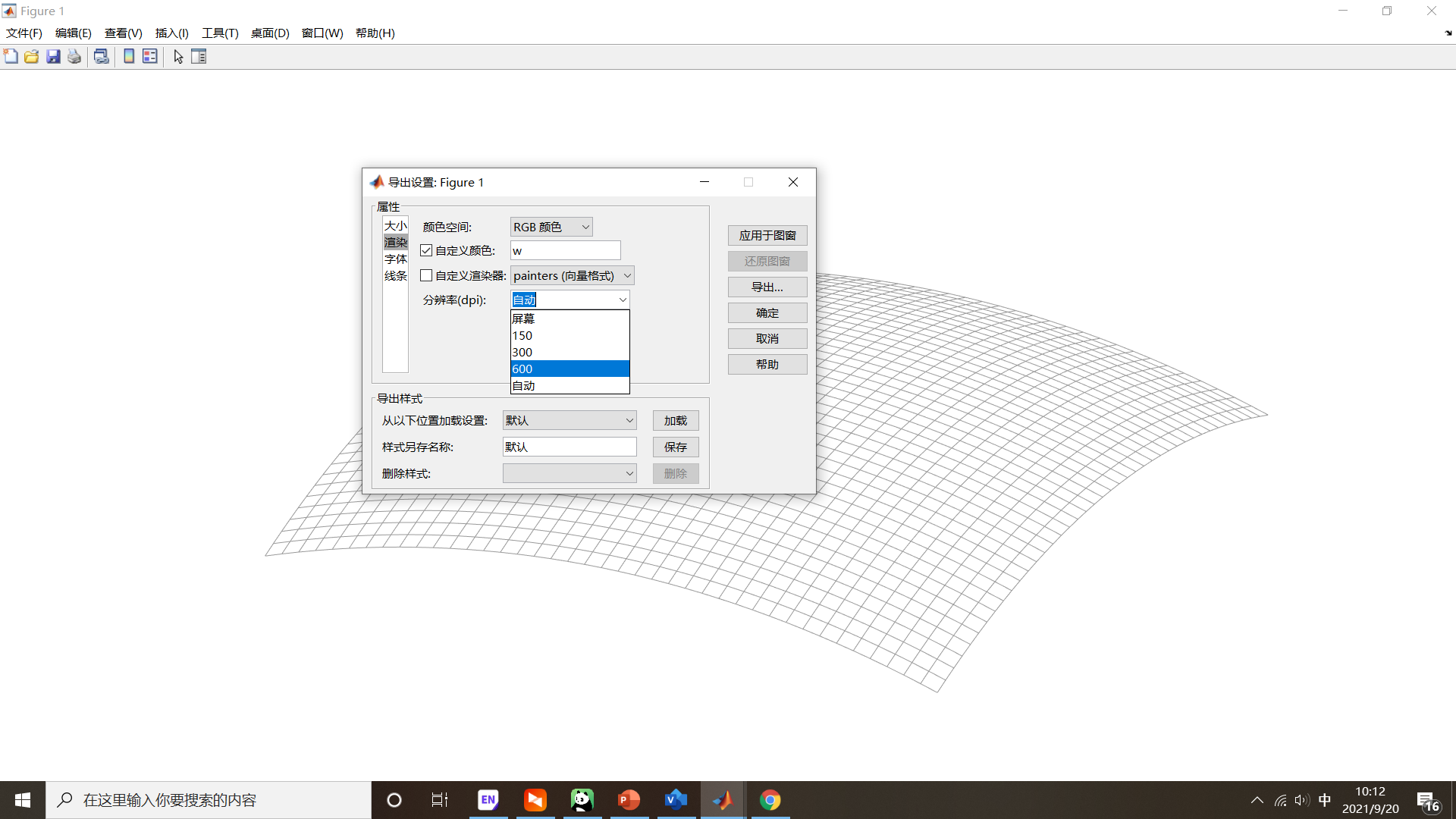Screen dimensions: 1456x819
Task: Save the figure using the save icon
Action: [53, 56]
